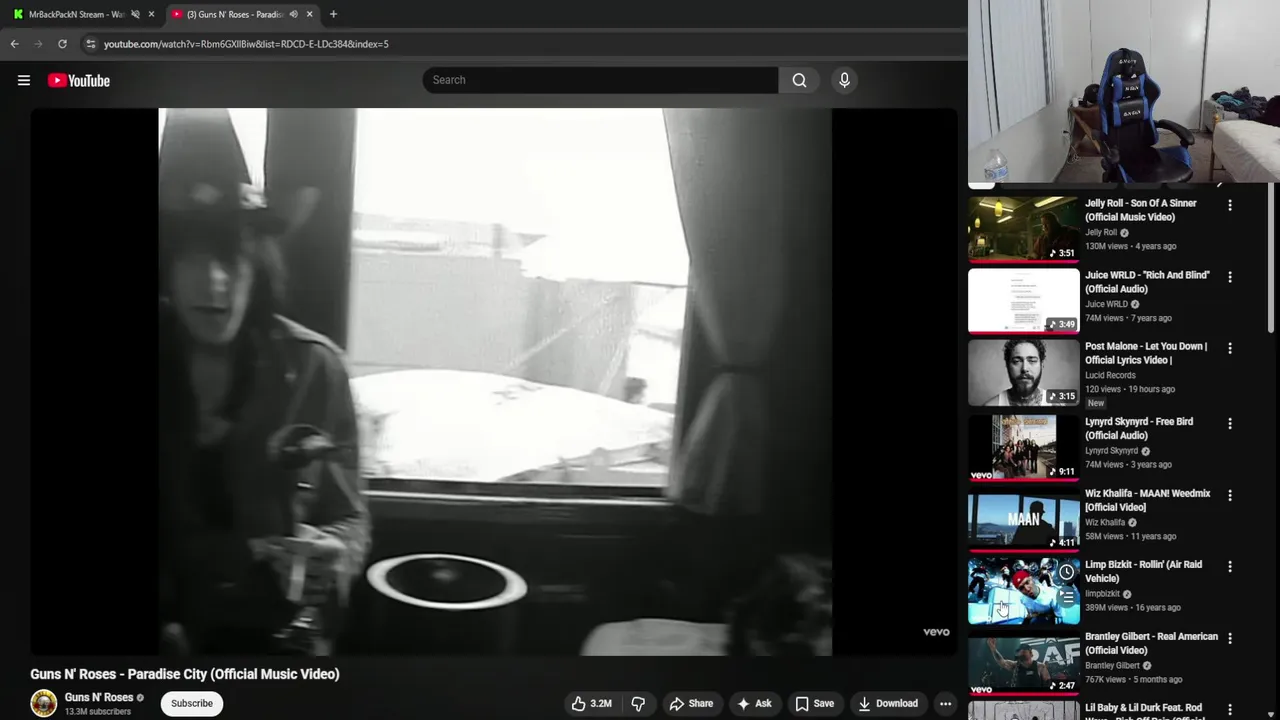1280x720 pixels.
Task: Open options menu for Brantley Gilbert video
Action: [x=1230, y=638]
